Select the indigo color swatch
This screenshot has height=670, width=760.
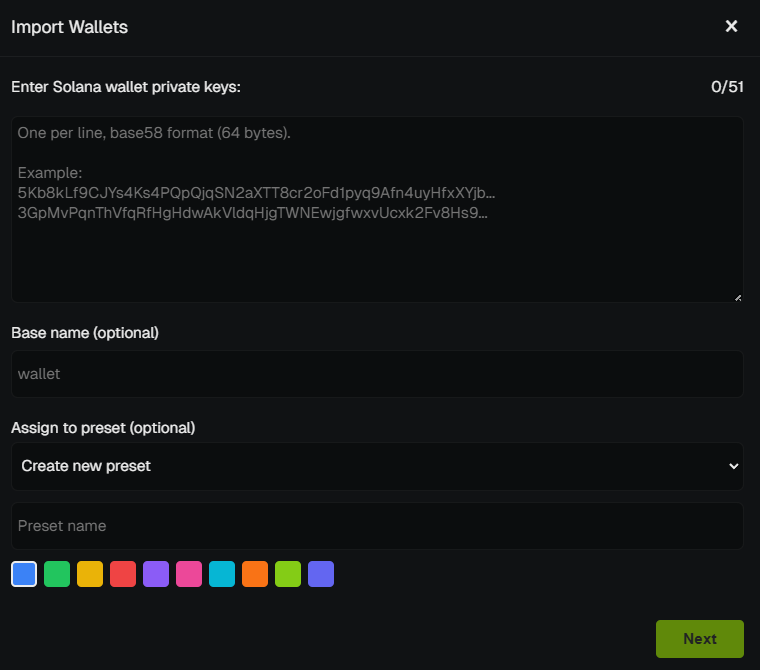pyautogui.click(x=321, y=574)
